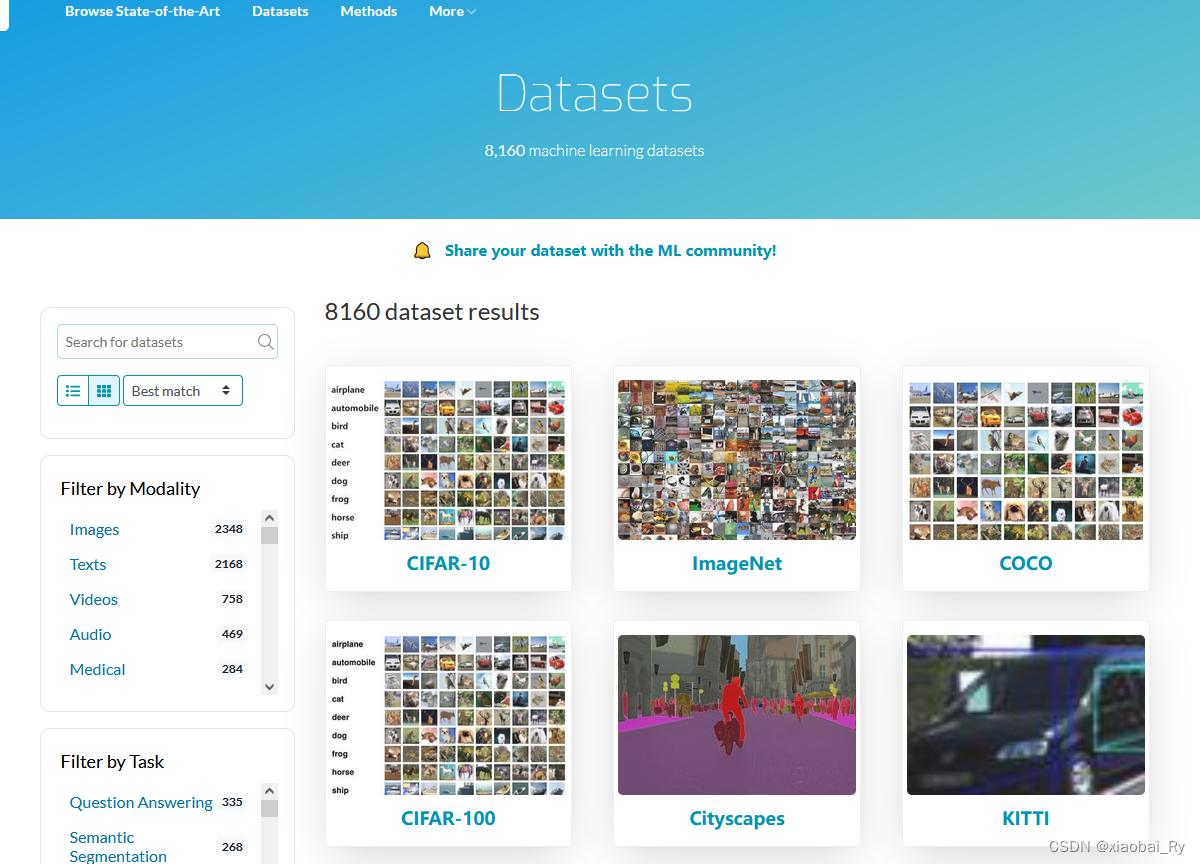This screenshot has width=1200, height=864.
Task: Open Browse State-of-the-Art
Action: point(143,11)
